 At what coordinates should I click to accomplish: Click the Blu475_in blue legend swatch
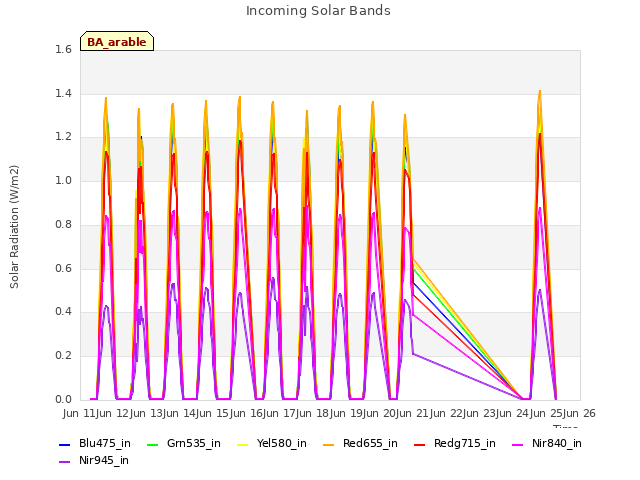click(x=64, y=444)
